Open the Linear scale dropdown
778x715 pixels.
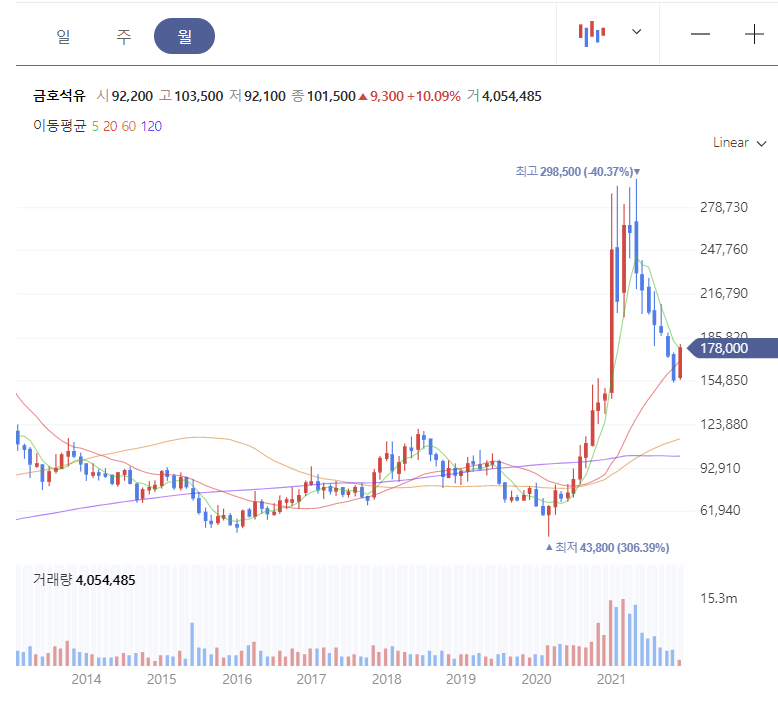click(x=740, y=143)
